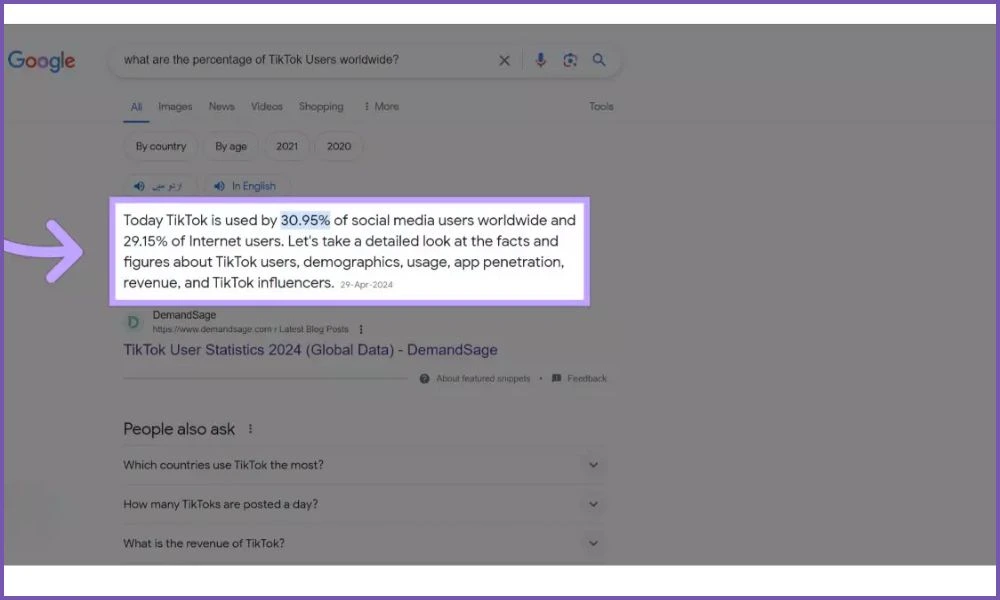1000x600 pixels.
Task: Click inside the search query field
Action: (300, 60)
